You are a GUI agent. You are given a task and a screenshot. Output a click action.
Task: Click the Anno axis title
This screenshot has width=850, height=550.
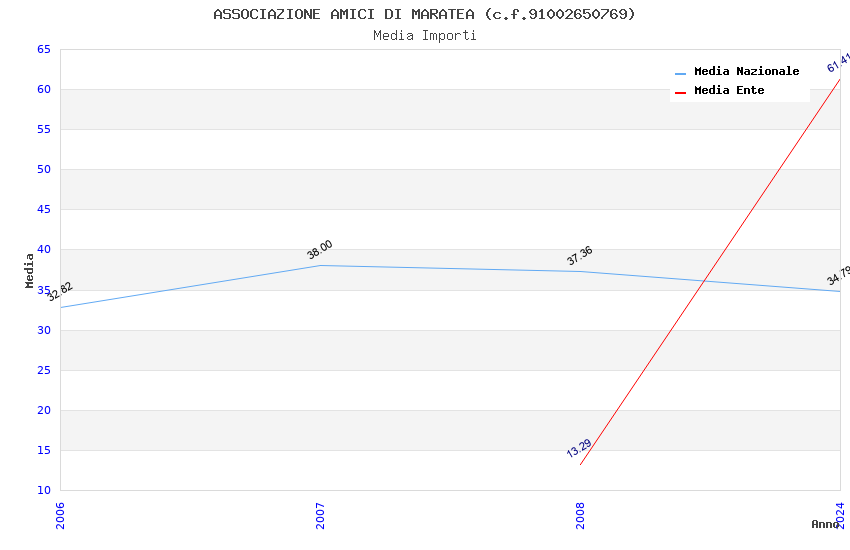(x=825, y=524)
